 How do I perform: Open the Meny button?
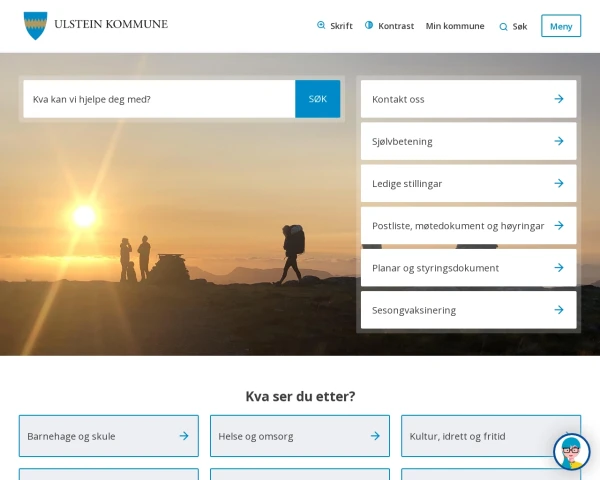point(561,26)
